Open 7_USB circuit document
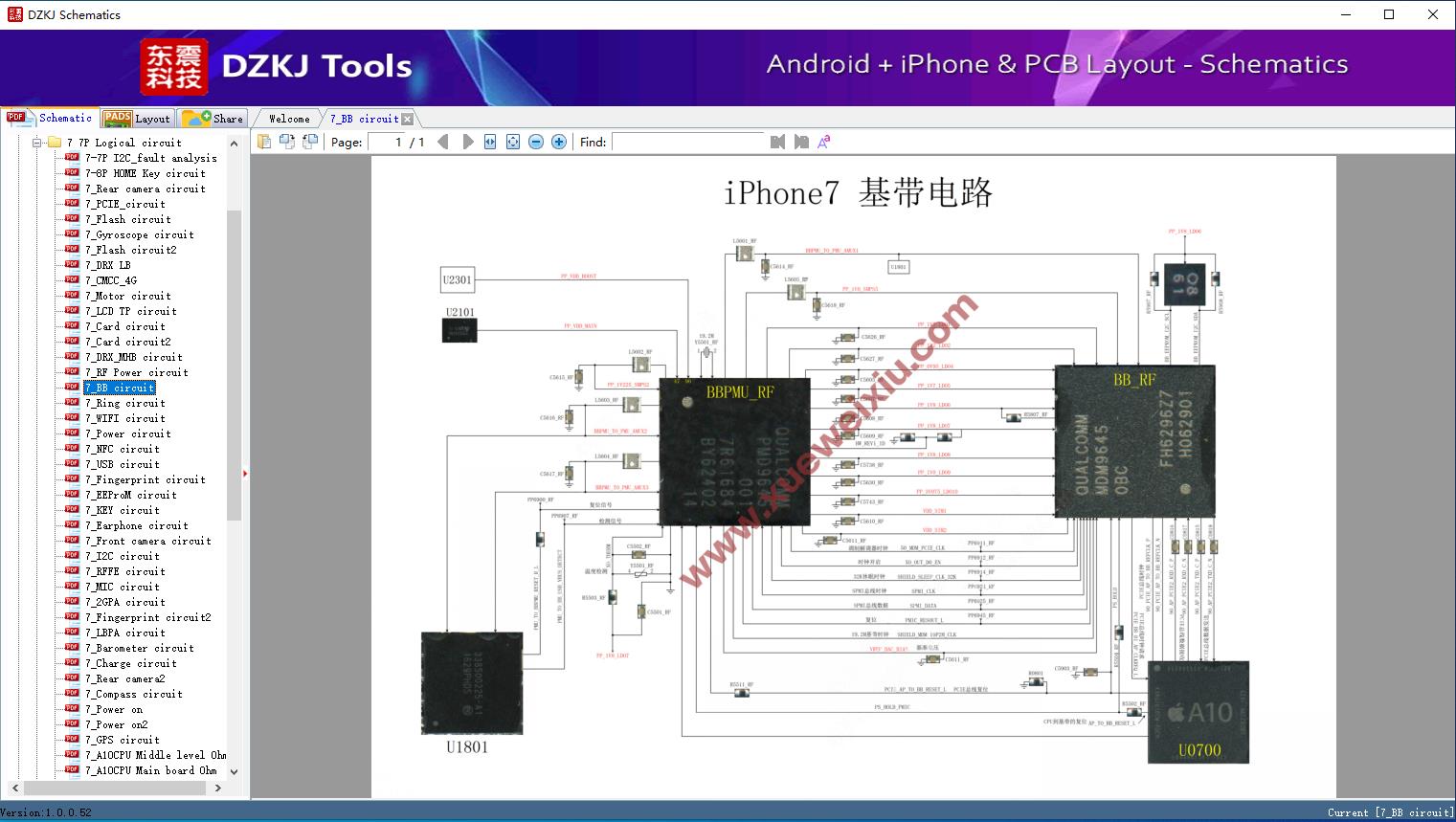 [x=123, y=464]
